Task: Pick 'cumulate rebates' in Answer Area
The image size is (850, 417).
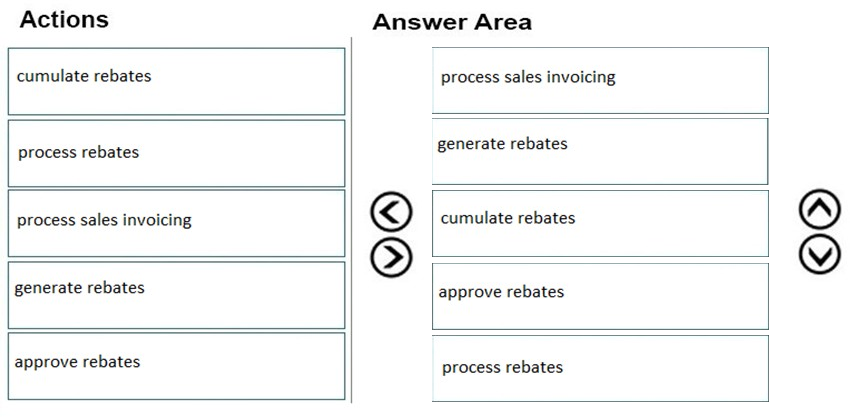Action: [600, 223]
